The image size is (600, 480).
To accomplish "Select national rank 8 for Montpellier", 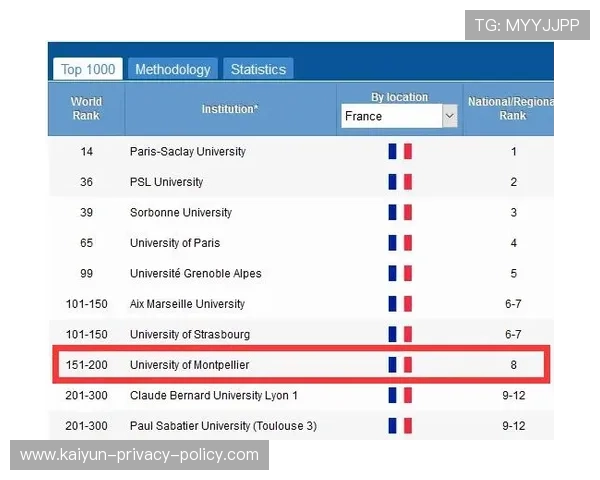I will coord(514,365).
